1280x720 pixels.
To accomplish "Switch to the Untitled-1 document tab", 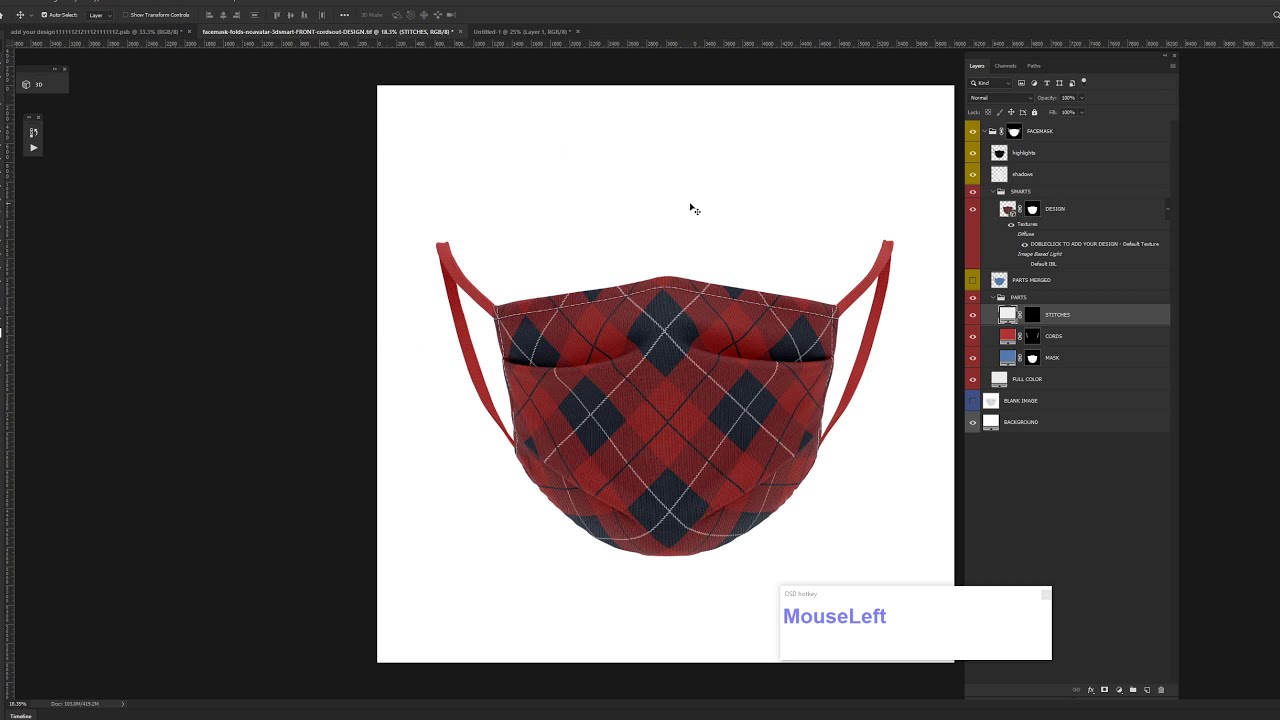I will click(520, 32).
